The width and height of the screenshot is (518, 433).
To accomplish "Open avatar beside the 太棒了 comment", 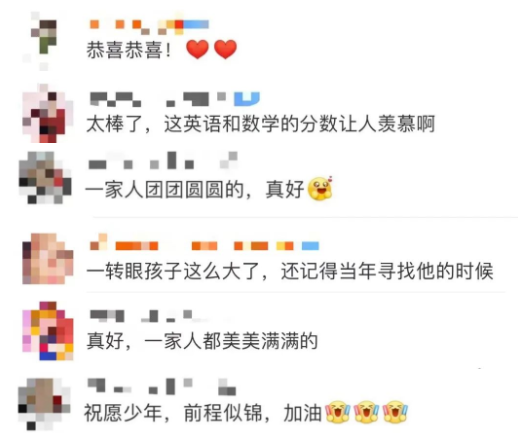I will point(48,114).
